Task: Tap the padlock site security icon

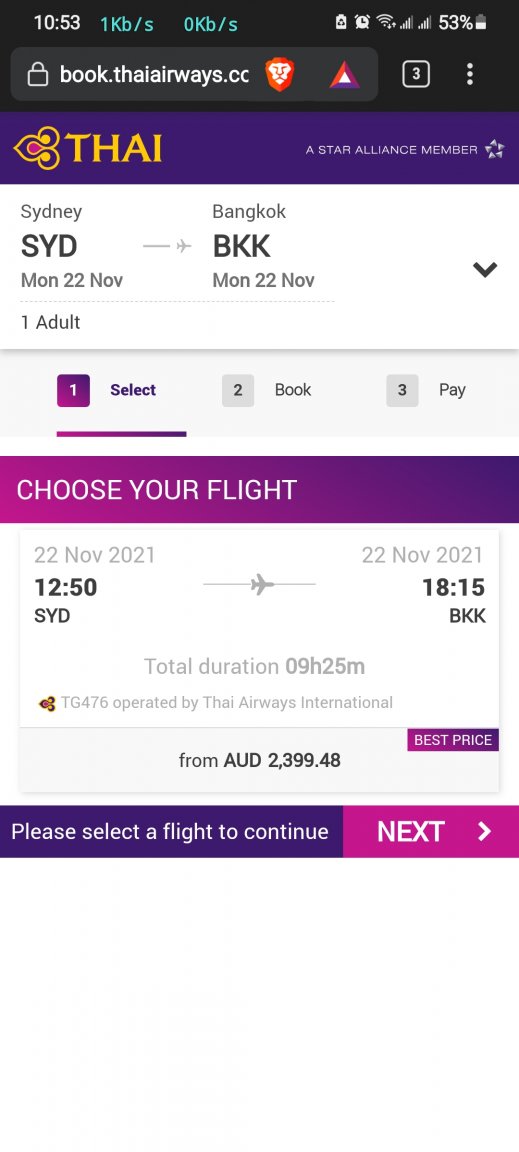Action: [x=37, y=74]
